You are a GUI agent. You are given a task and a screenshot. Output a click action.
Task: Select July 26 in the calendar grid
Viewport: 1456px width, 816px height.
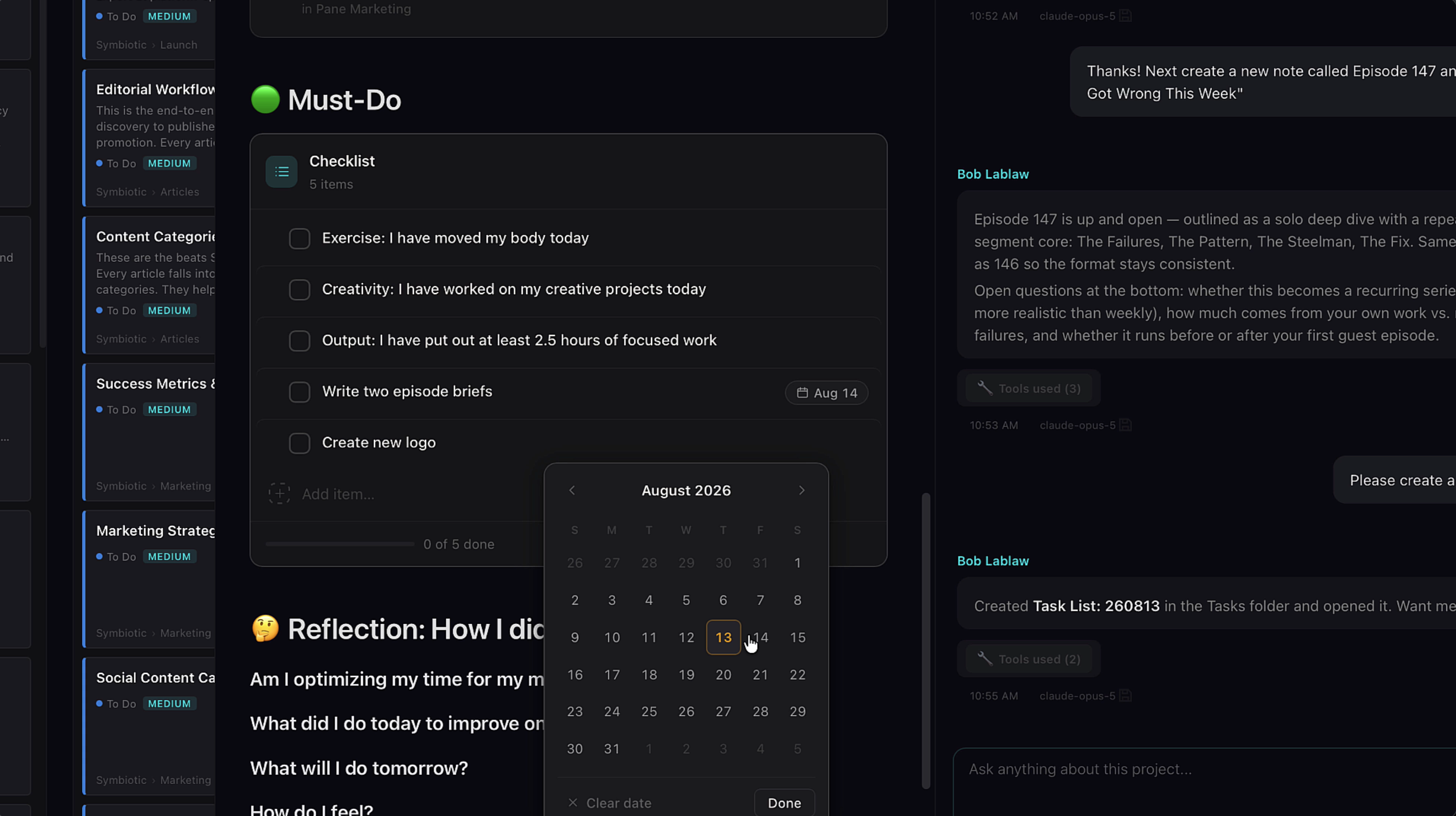[575, 563]
